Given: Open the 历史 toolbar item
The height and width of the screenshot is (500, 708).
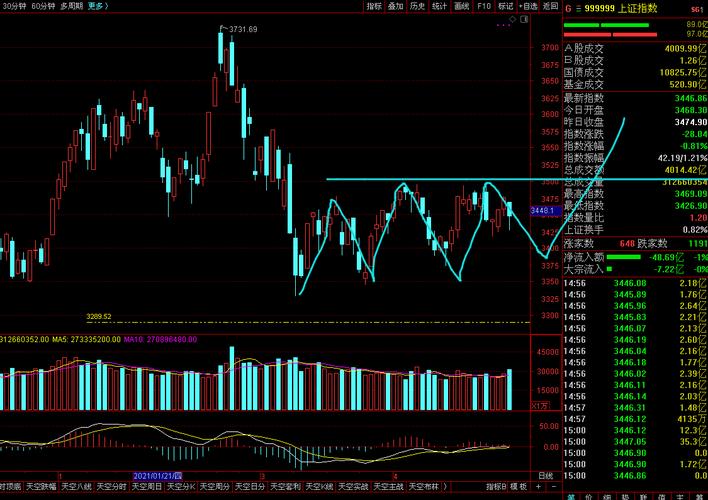Looking at the screenshot, I should (418, 6).
